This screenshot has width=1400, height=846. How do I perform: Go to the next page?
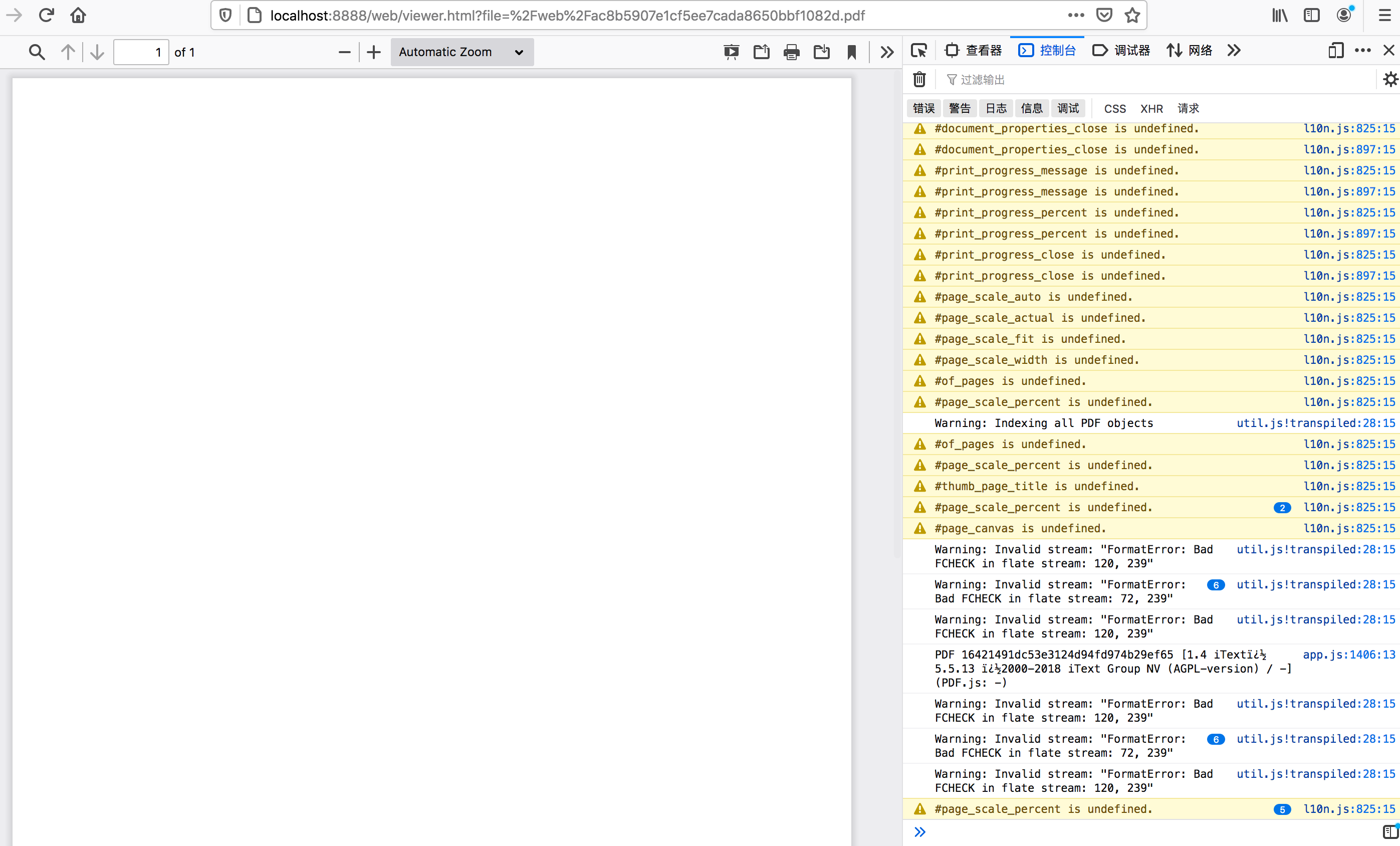(97, 52)
